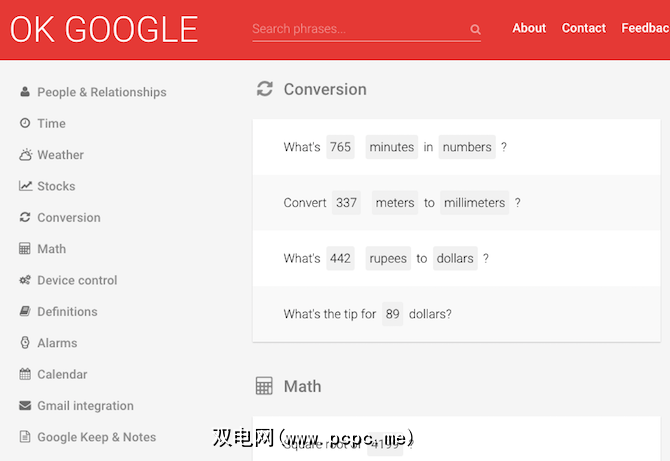Click the "What's the tip for" phrase text
Image resolution: width=670 pixels, height=461 pixels.
pyautogui.click(x=330, y=314)
